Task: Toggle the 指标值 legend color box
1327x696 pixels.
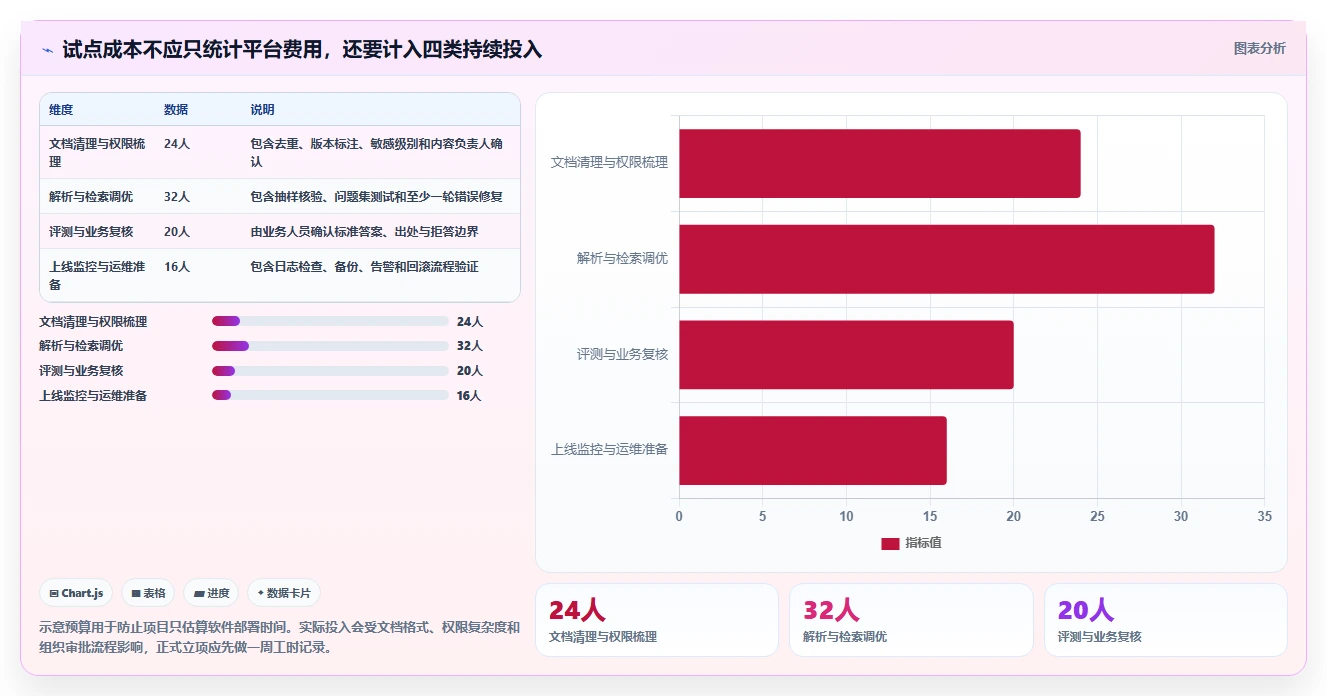Action: 890,543
